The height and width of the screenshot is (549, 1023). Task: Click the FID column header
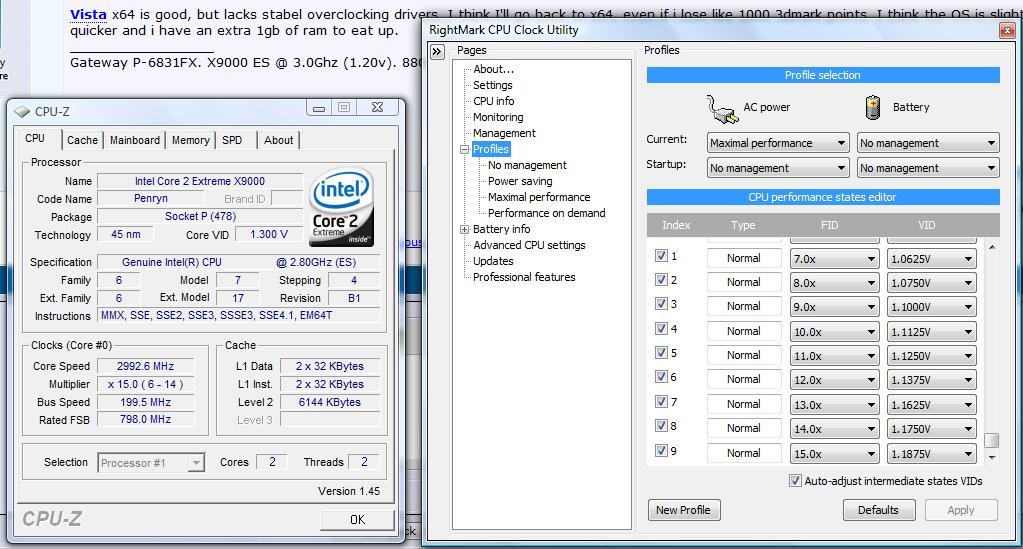point(829,225)
